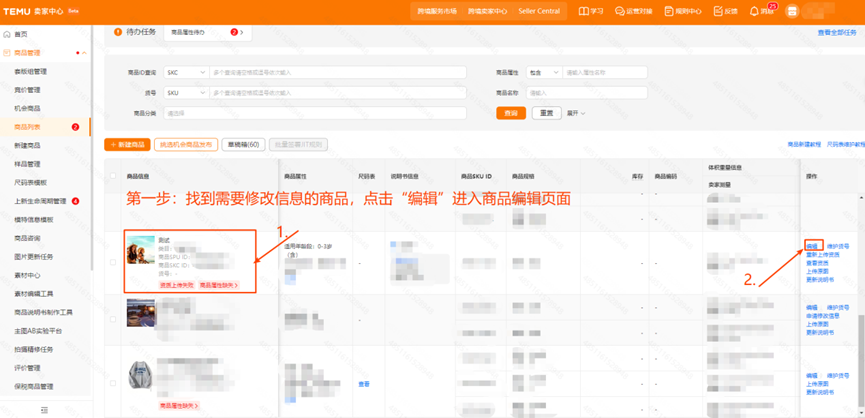
Task: Click the 商品名称 input field
Action: coord(586,93)
